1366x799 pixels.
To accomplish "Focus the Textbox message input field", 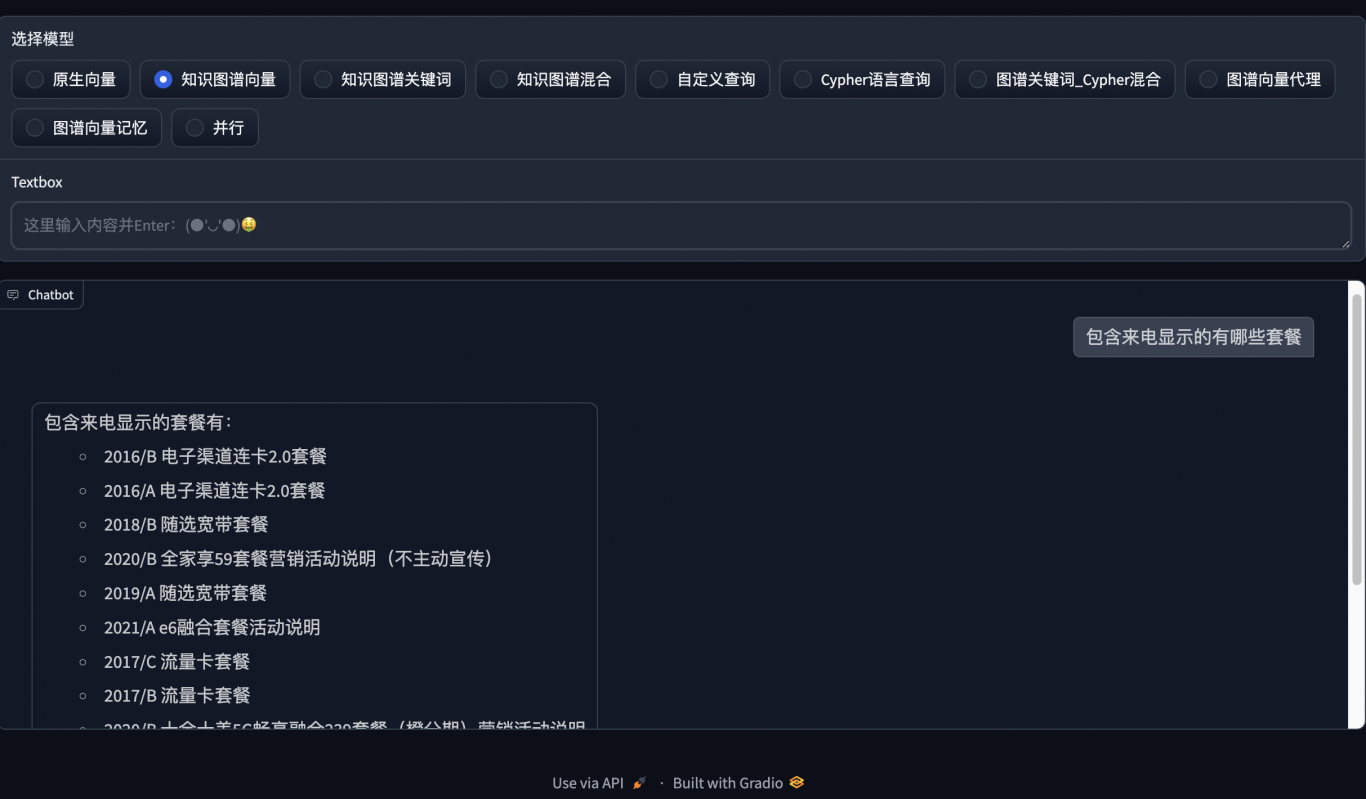I will pos(681,225).
